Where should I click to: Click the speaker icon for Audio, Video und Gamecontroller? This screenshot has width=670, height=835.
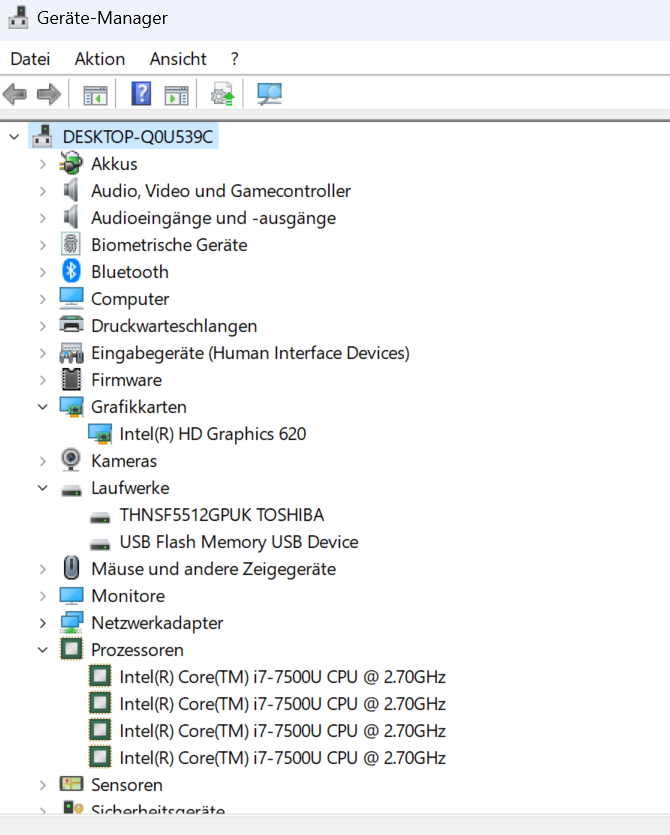click(x=71, y=190)
